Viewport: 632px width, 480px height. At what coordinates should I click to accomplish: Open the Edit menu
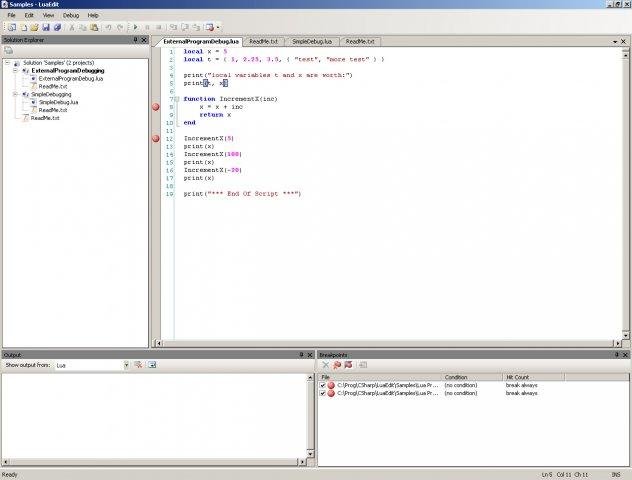tap(29, 15)
